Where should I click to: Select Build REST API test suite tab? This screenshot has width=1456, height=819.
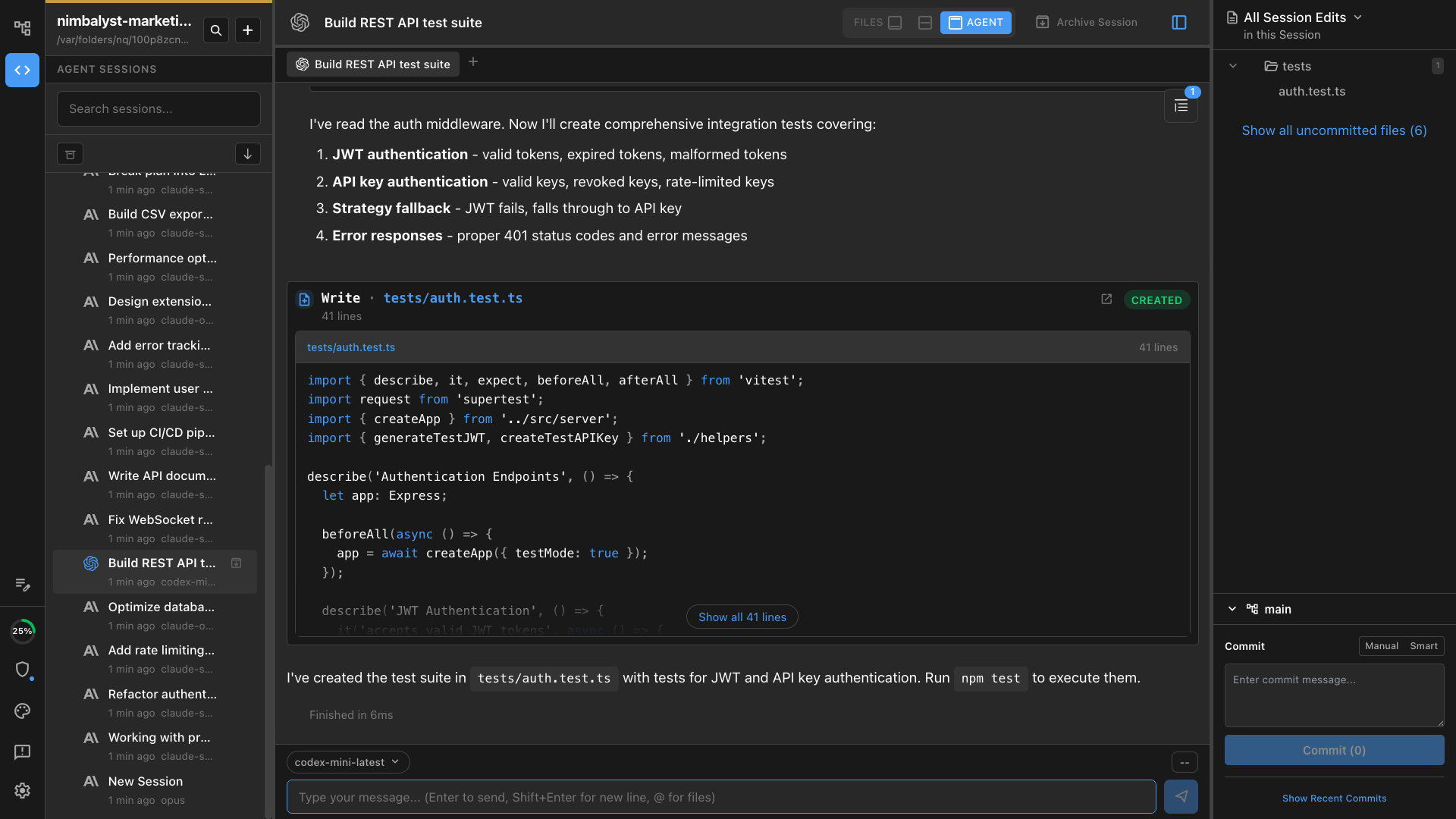click(x=373, y=64)
